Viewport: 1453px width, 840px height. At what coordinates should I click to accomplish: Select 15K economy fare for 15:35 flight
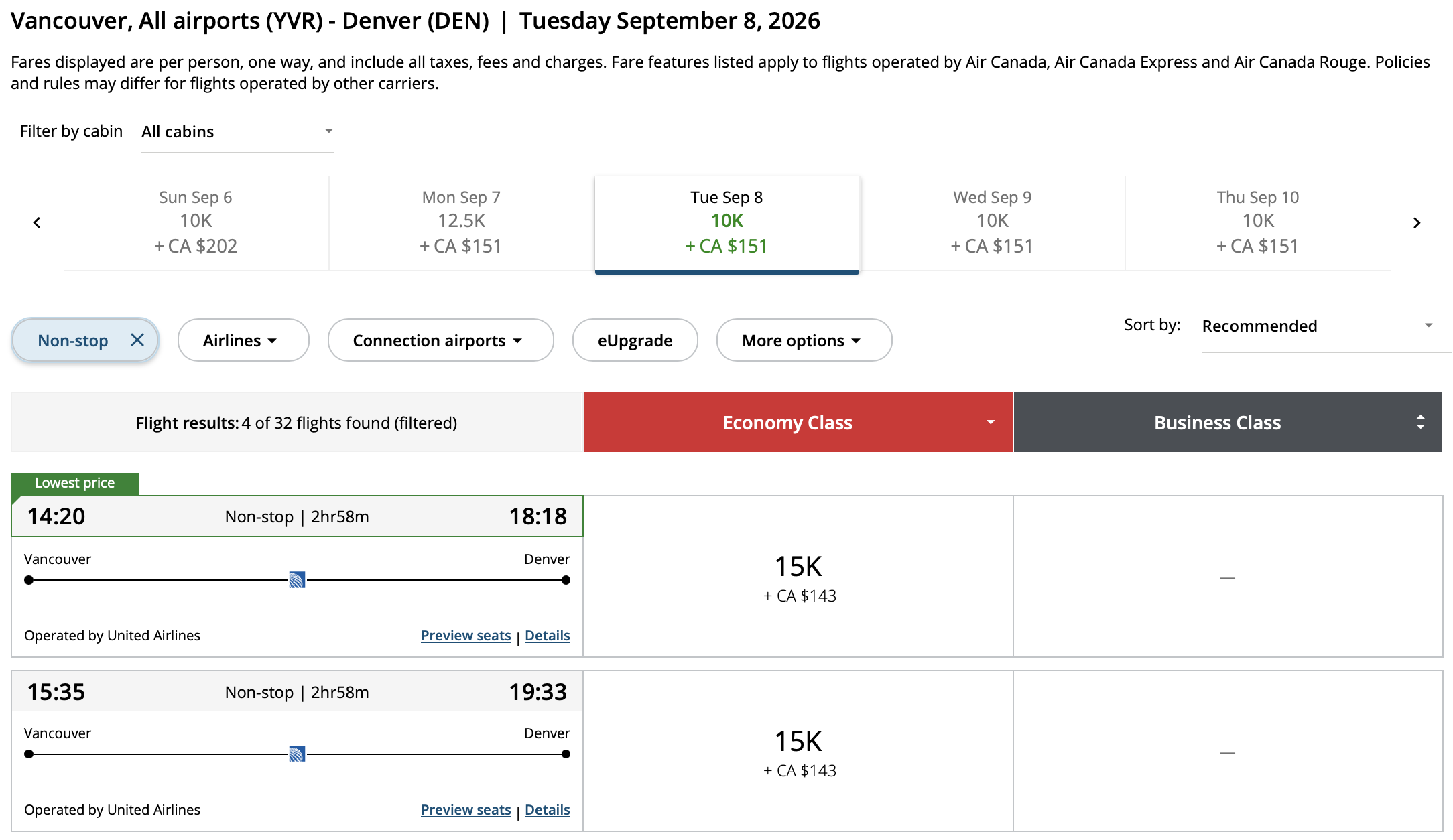tap(798, 752)
